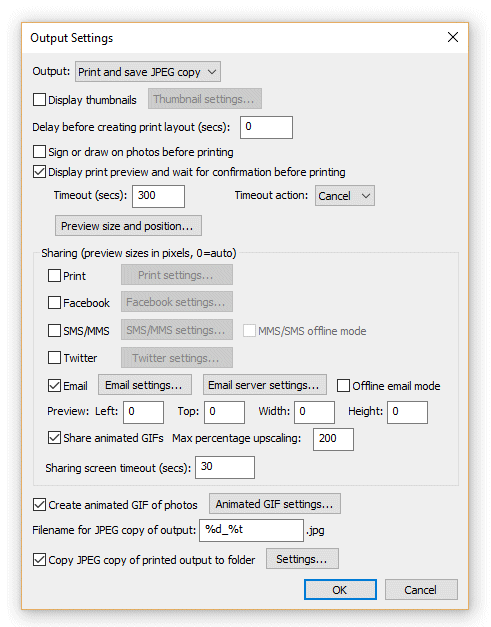
Task: Enable the Display thumbnails checkbox
Action: click(39, 100)
